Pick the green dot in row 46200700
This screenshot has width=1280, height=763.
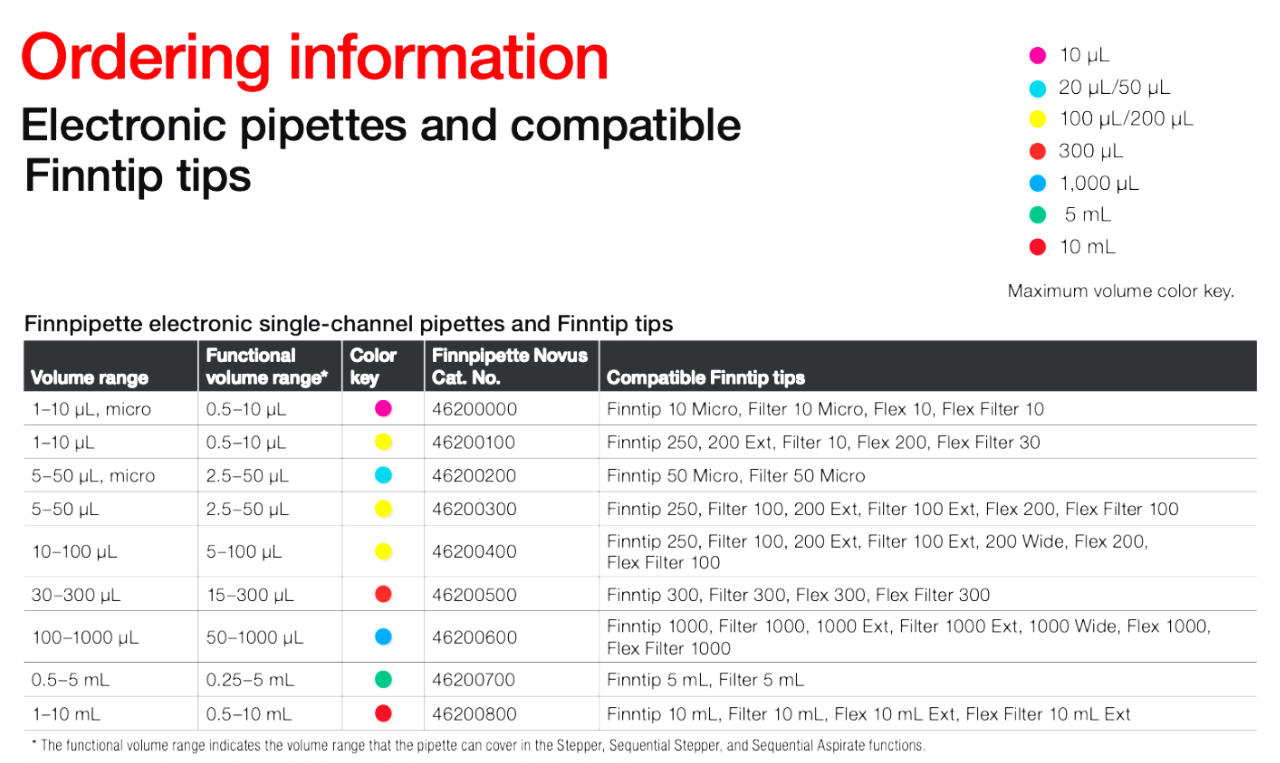point(382,680)
